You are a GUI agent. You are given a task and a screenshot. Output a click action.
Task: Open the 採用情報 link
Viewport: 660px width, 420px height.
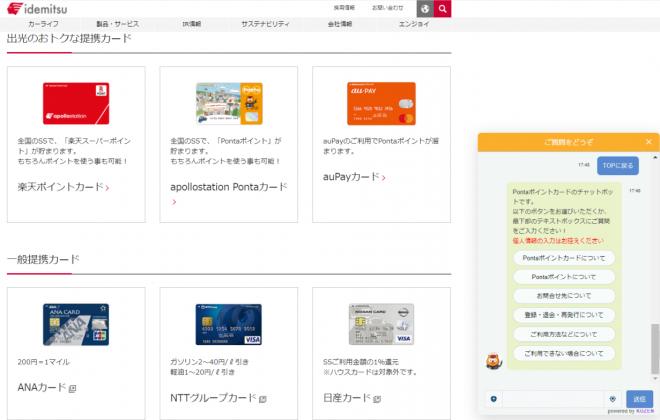pyautogui.click(x=344, y=8)
